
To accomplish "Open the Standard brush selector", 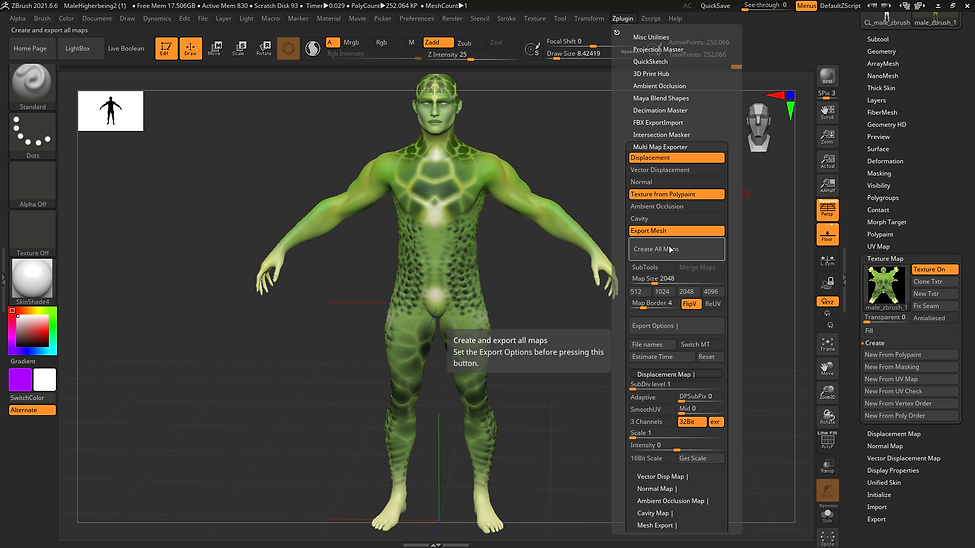I will point(32,86).
